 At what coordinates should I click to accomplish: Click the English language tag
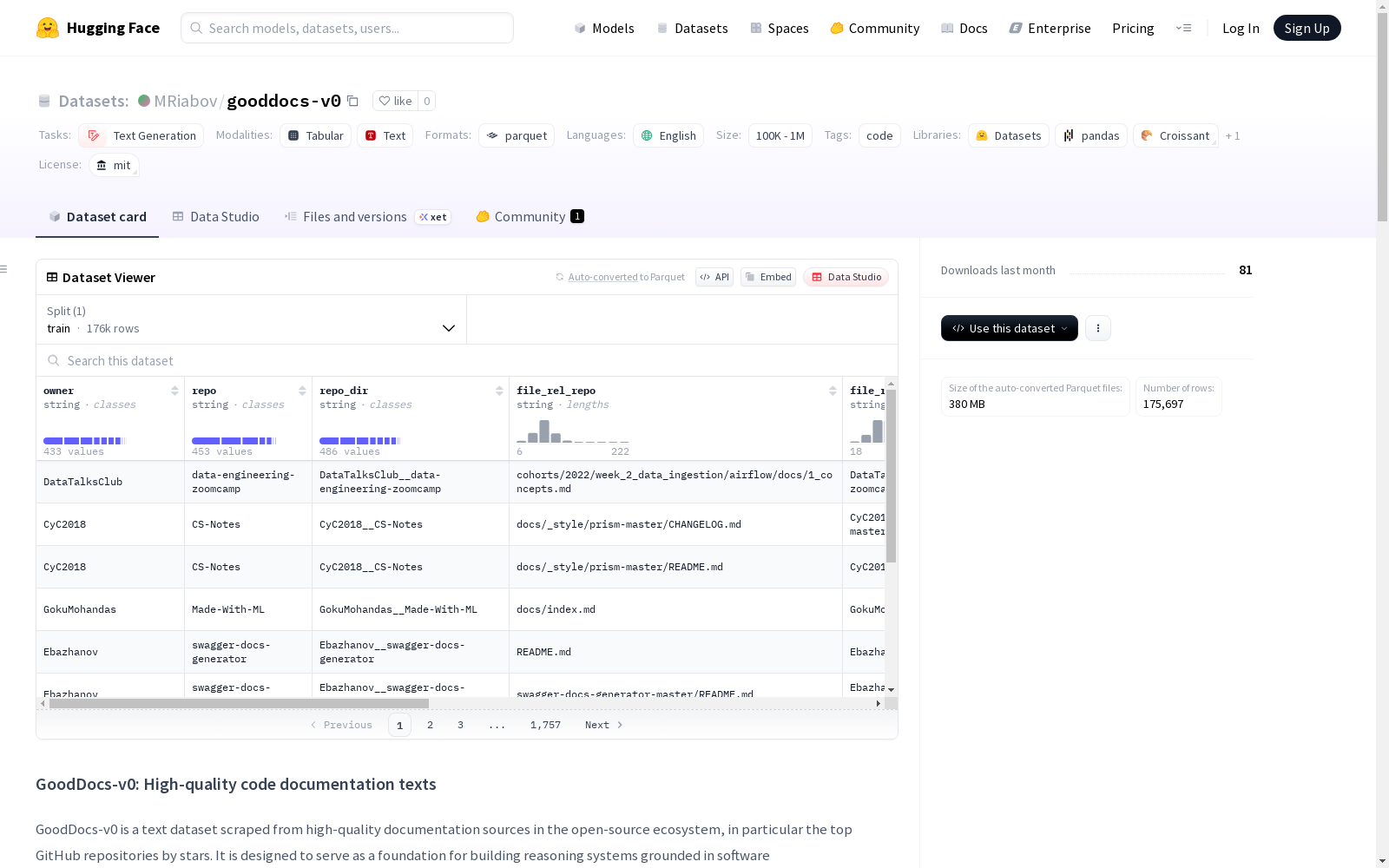click(668, 135)
